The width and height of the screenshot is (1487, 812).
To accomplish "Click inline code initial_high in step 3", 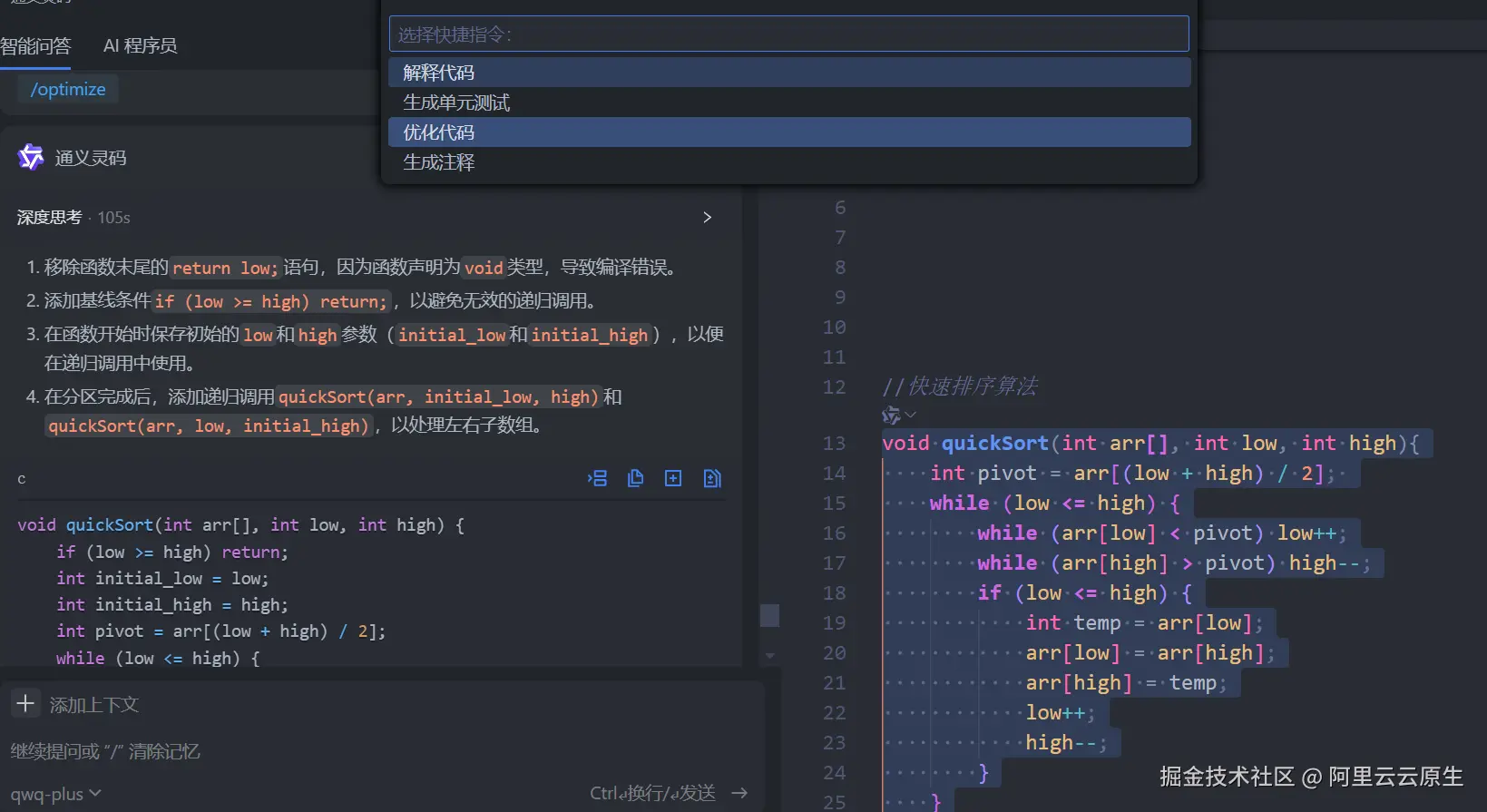I will [590, 336].
